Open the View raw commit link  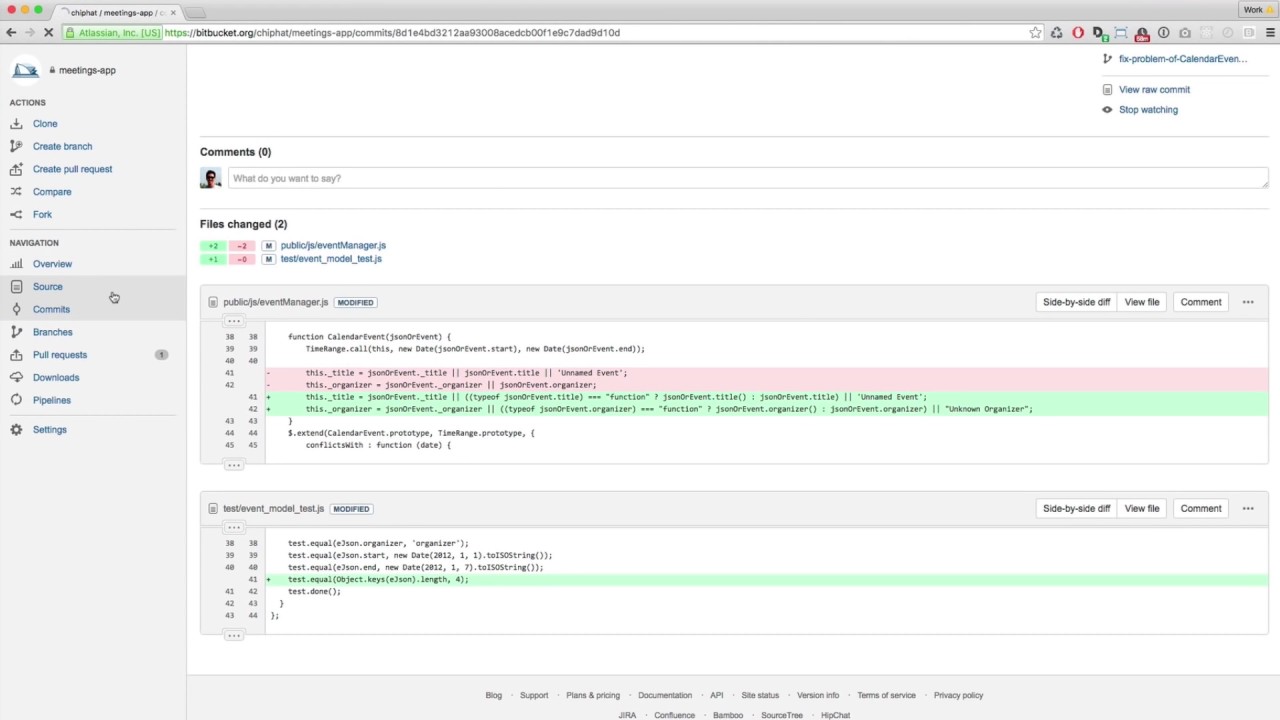click(1154, 90)
